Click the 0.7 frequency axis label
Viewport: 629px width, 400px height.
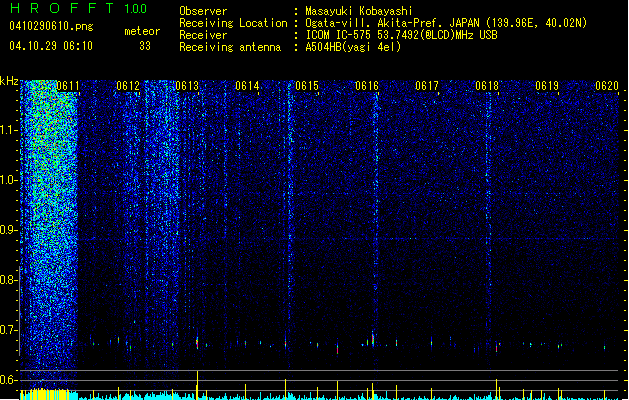click(x=8, y=330)
